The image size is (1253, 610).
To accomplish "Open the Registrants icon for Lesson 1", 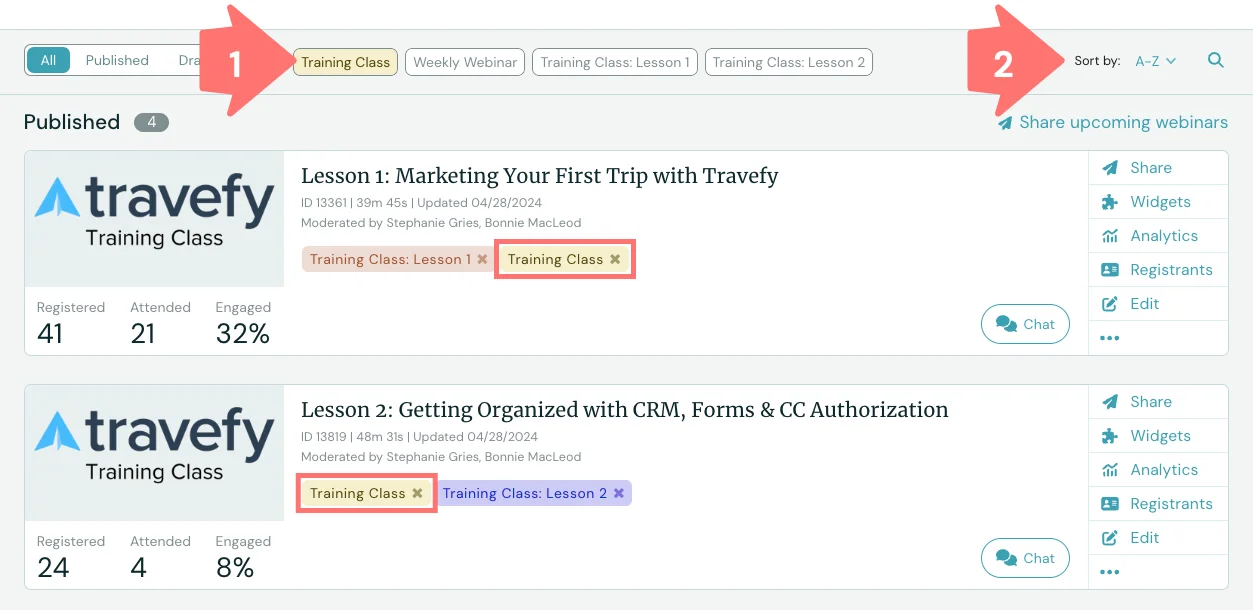I will 1110,269.
